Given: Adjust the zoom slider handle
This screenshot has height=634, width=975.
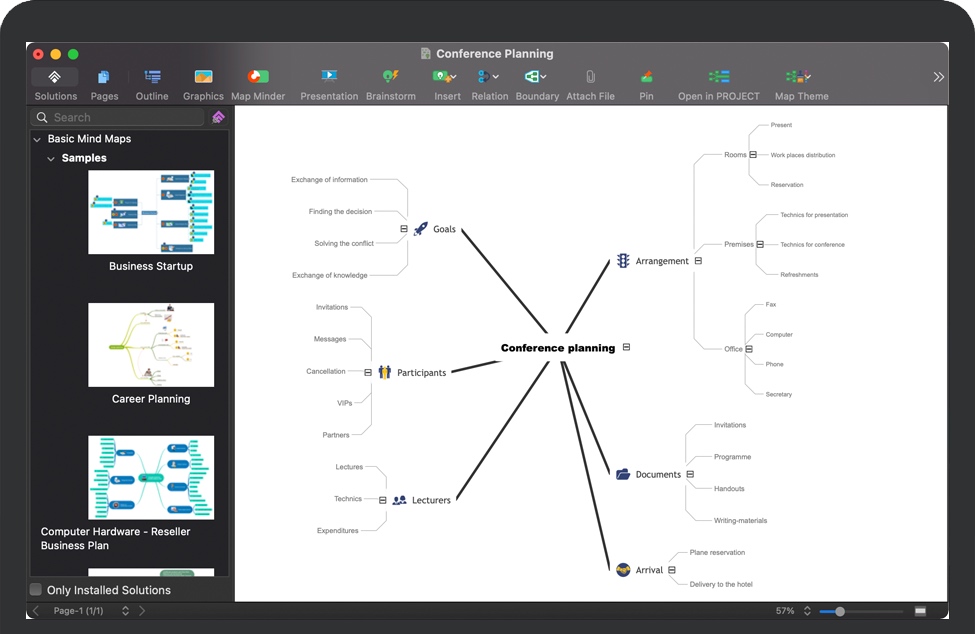Looking at the screenshot, I should (x=839, y=612).
